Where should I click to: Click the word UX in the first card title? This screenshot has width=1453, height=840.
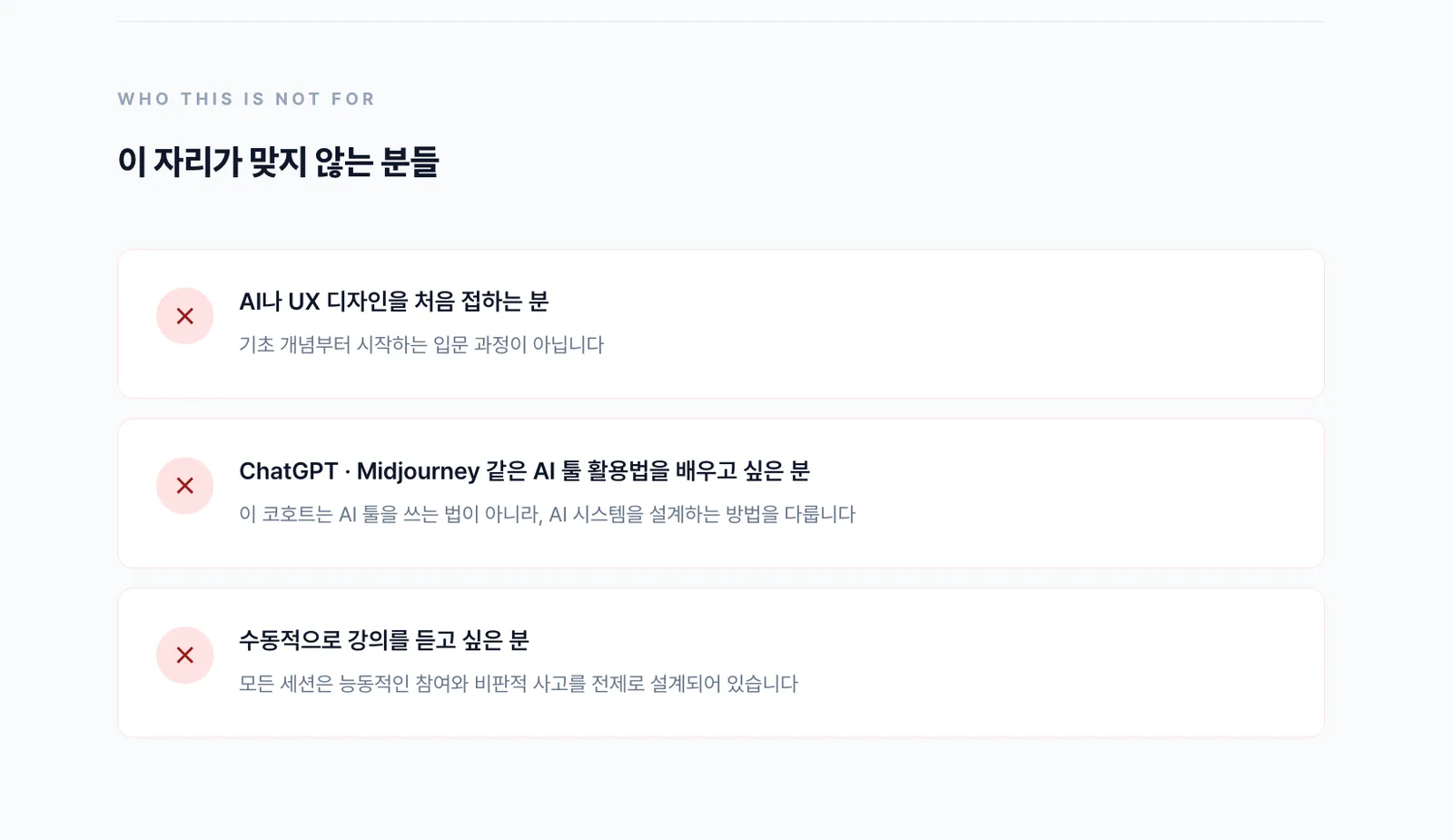click(x=303, y=301)
